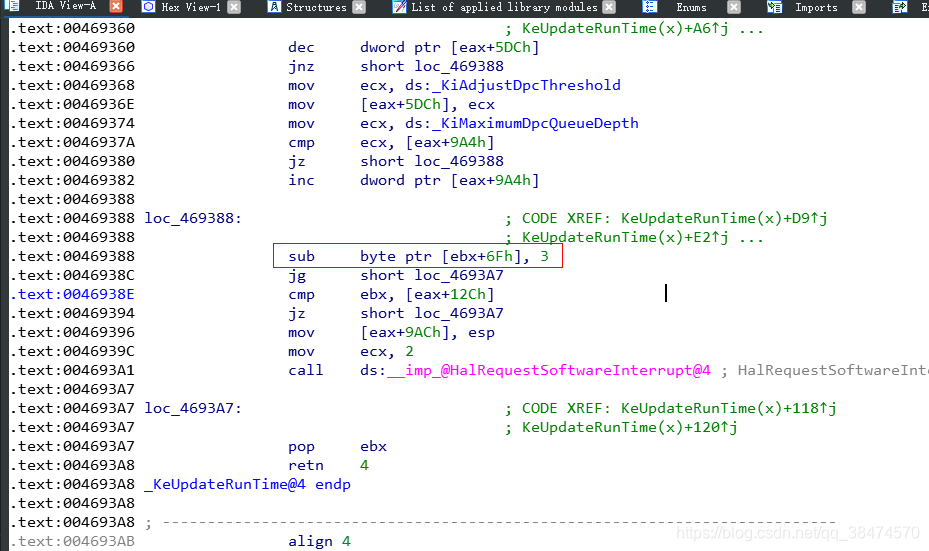Switch to the Enums tab
Viewport: 929px width, 551px height.
pyautogui.click(x=691, y=7)
